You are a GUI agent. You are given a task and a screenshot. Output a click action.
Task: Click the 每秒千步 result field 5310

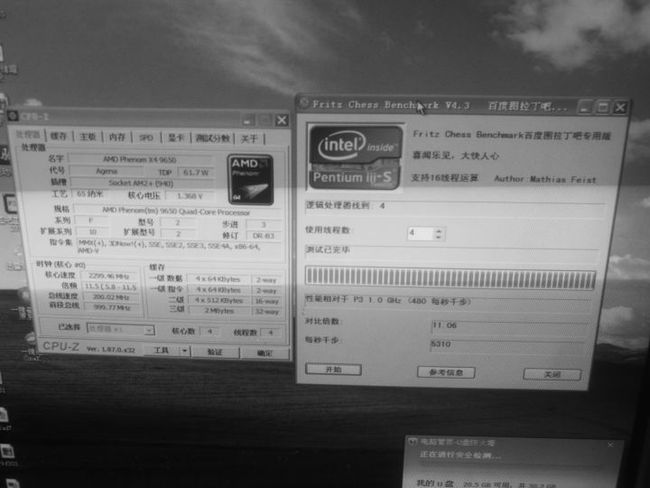pyautogui.click(x=508, y=344)
